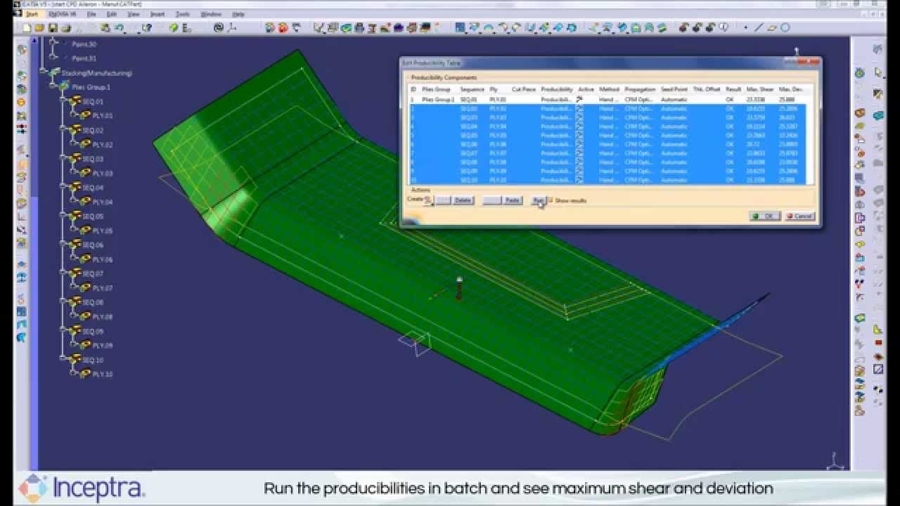Click the Paste button in the dialog
The image size is (900, 506).
point(512,200)
